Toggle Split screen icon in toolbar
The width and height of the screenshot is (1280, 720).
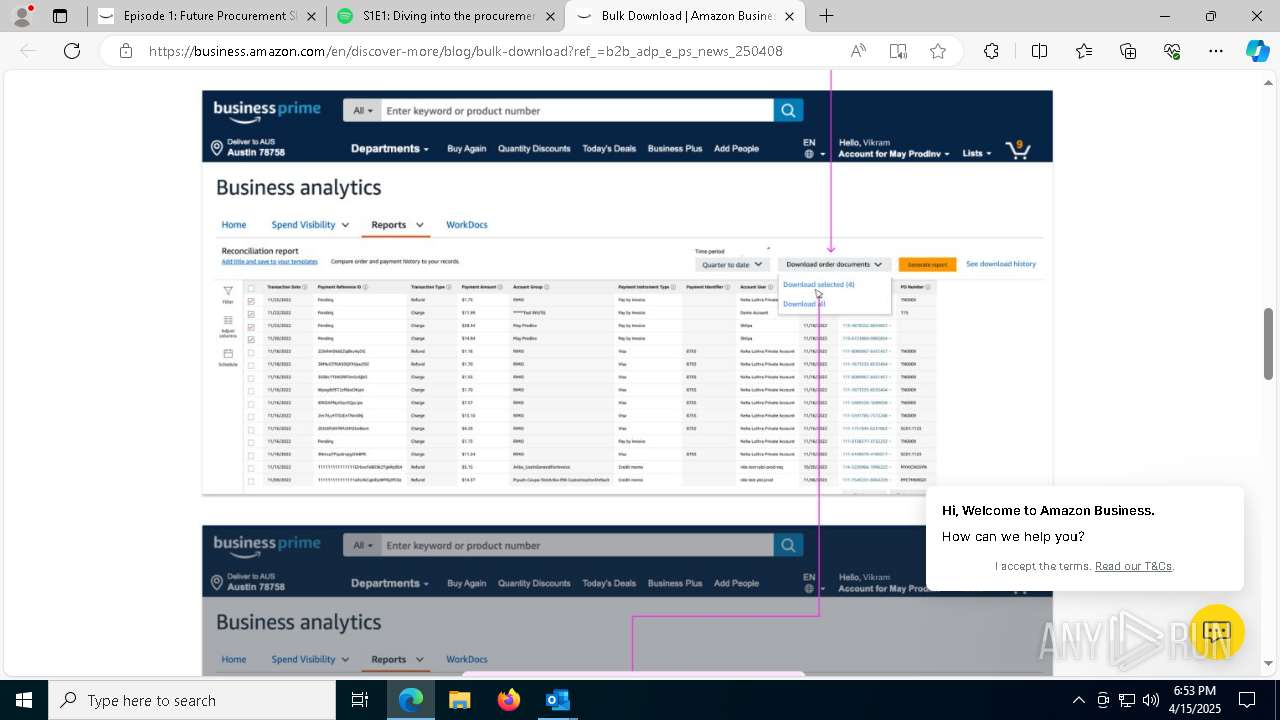pos(1039,51)
